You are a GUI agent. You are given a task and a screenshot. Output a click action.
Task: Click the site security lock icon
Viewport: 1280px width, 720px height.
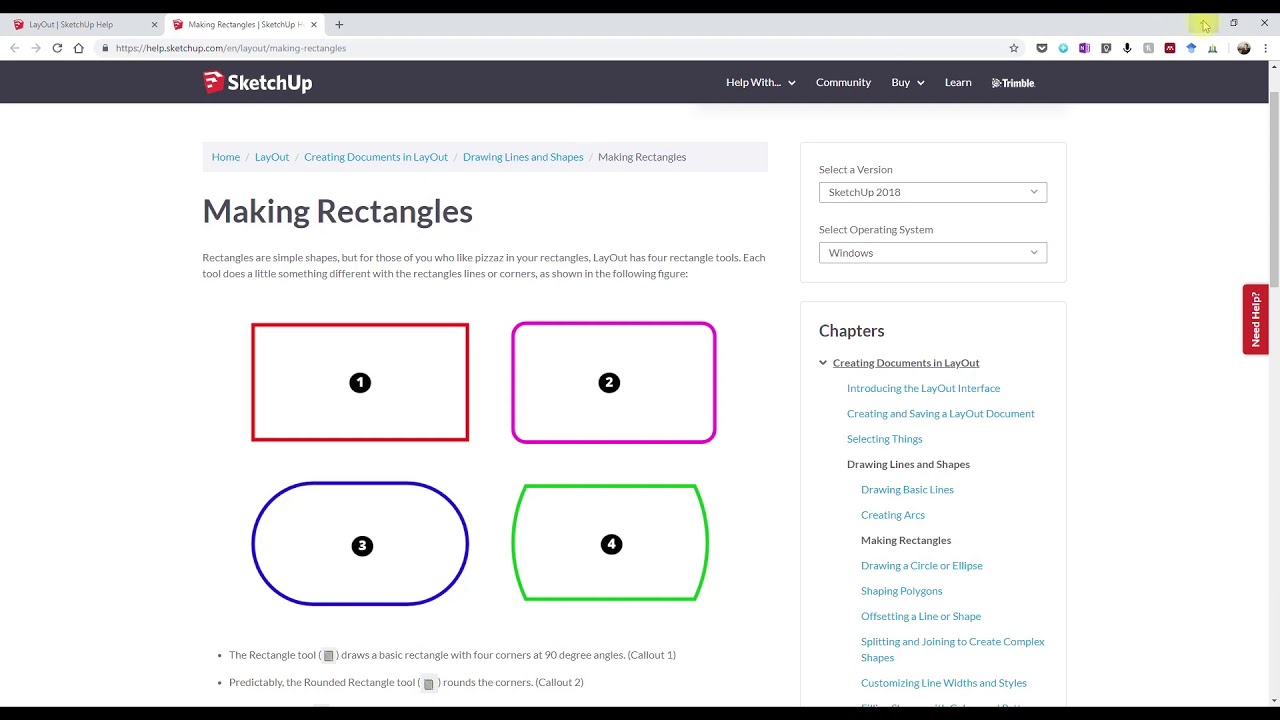(104, 48)
